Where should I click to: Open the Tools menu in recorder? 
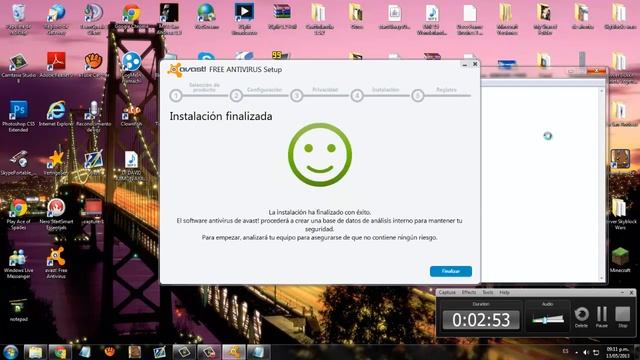coord(488,292)
